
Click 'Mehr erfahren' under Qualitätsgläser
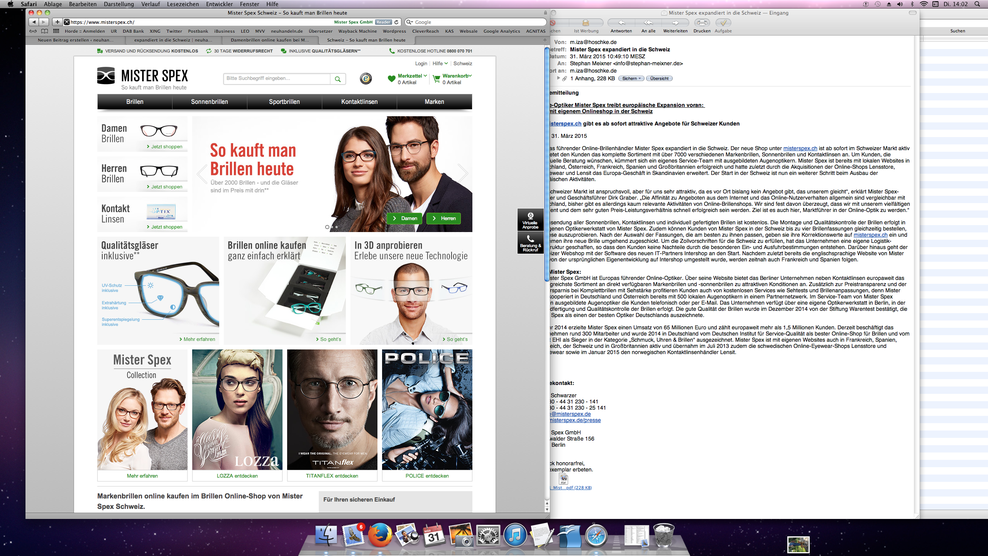[x=197, y=339]
